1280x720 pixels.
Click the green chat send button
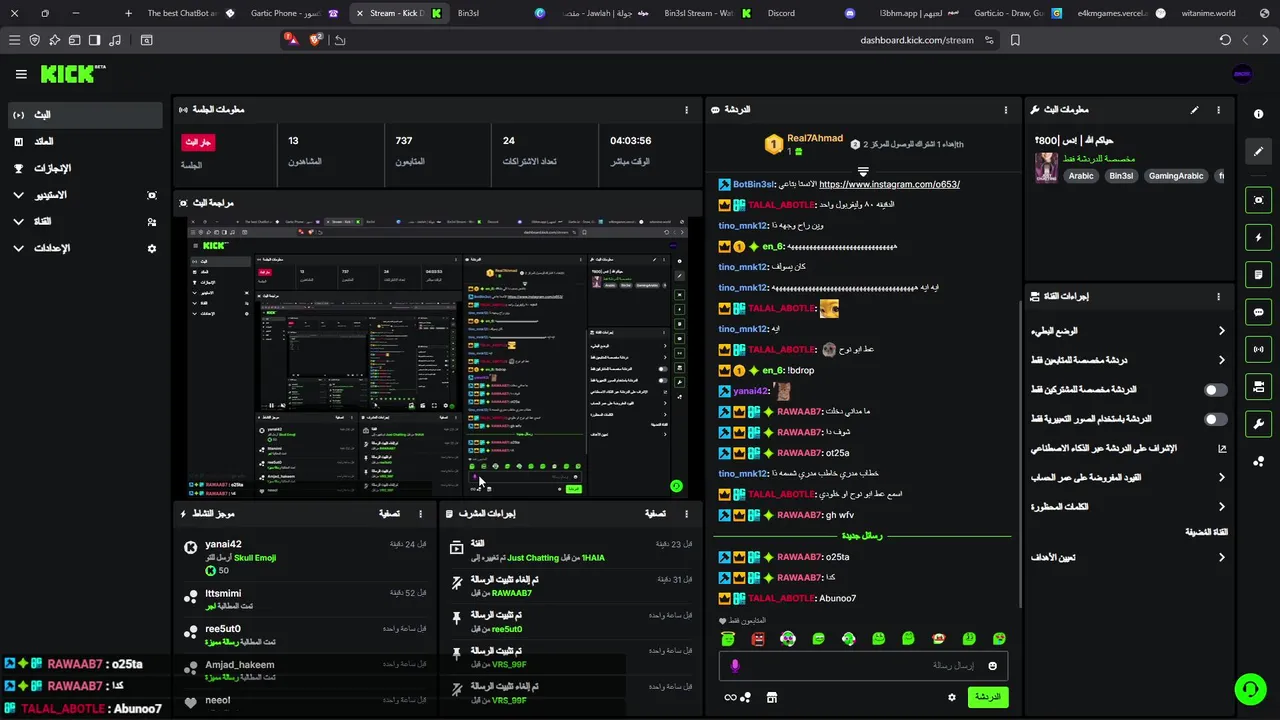(x=987, y=697)
